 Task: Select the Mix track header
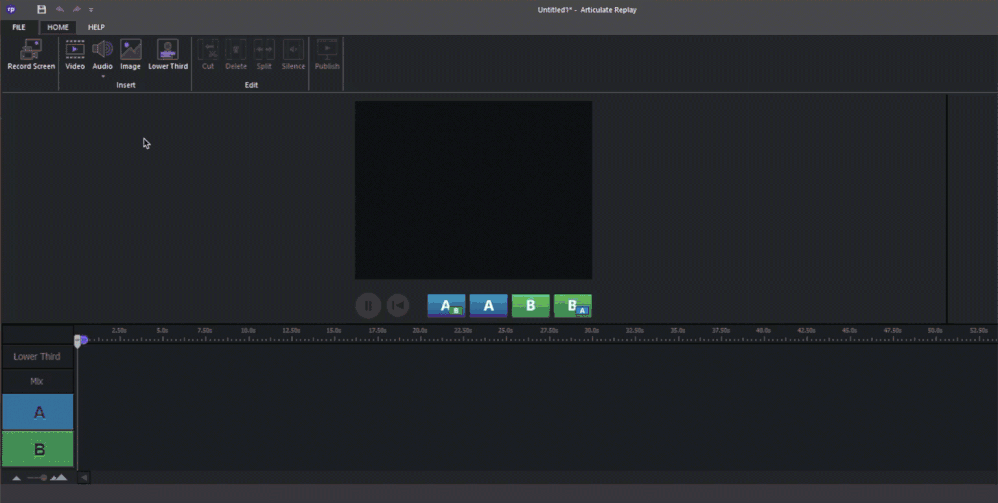37,381
